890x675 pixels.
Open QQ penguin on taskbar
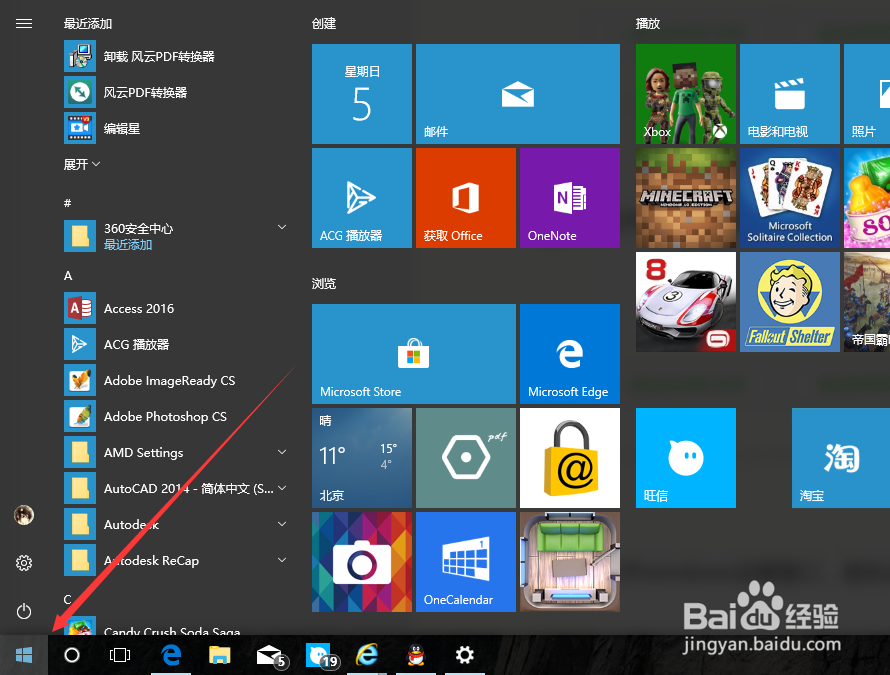[416, 655]
